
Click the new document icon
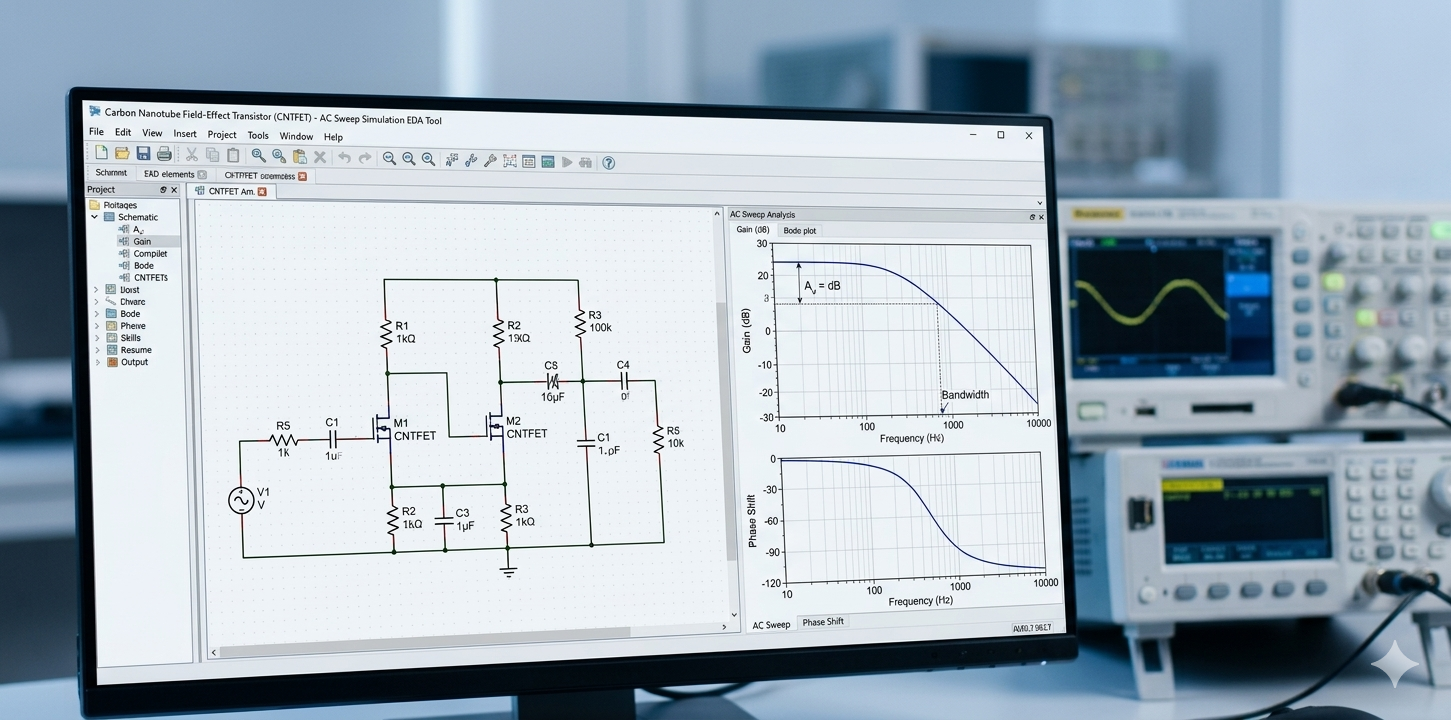pyautogui.click(x=101, y=153)
